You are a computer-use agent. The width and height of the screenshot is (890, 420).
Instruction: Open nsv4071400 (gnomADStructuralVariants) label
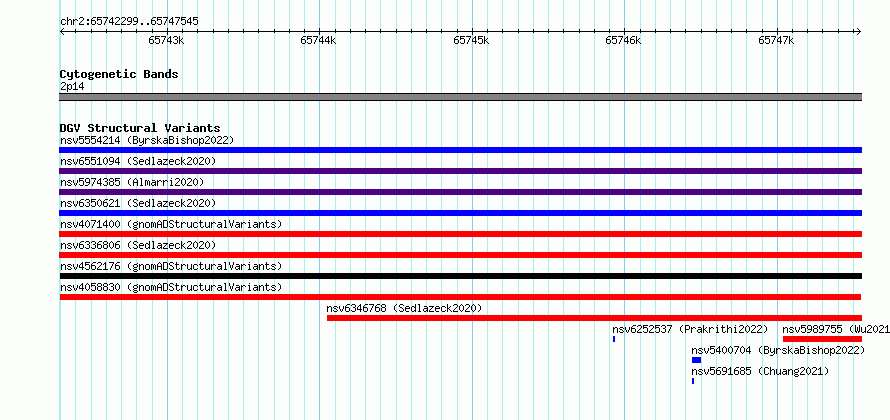tap(171, 224)
